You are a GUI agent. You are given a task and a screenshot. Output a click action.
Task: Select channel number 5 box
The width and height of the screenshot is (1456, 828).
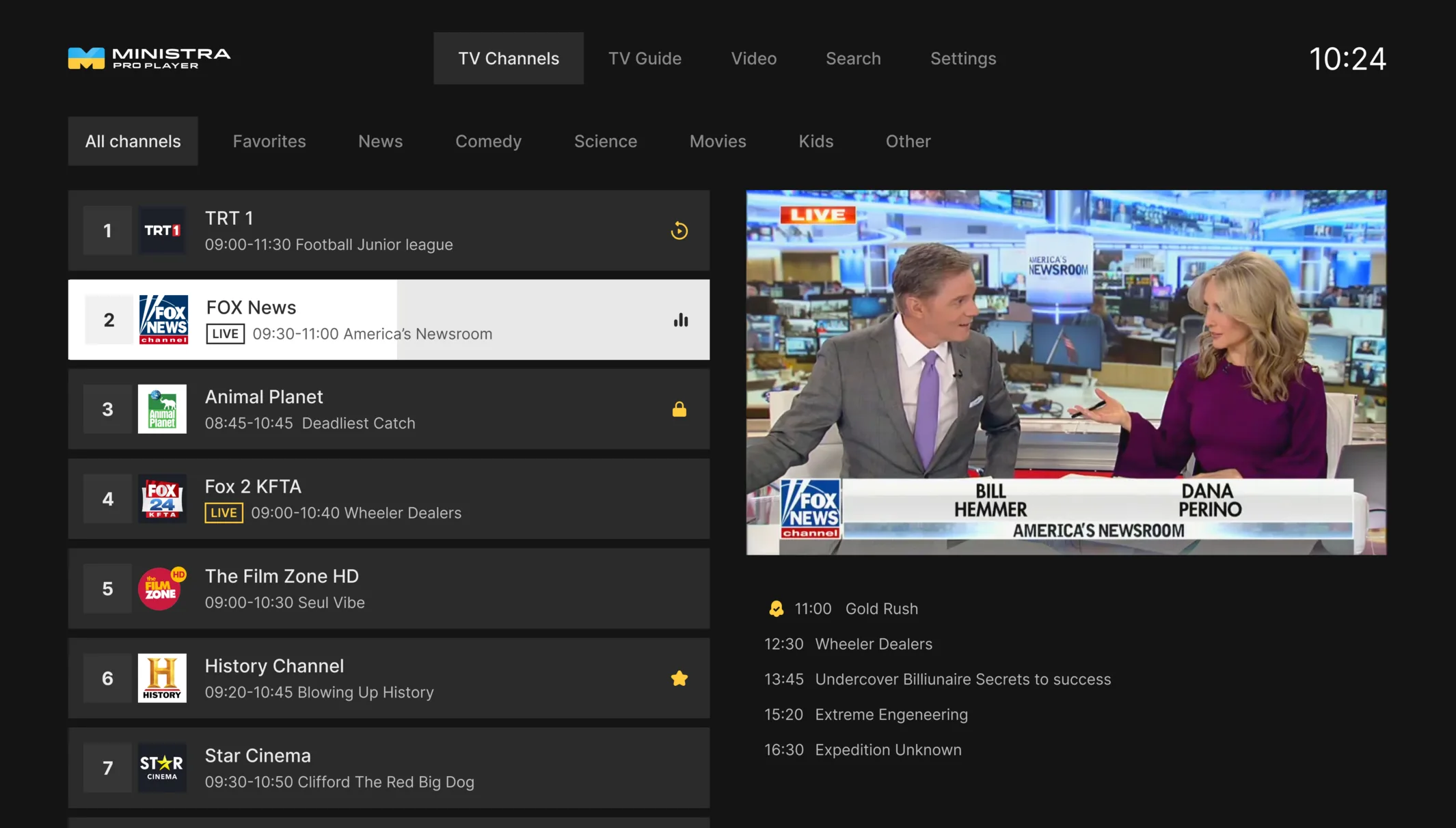pyautogui.click(x=107, y=588)
